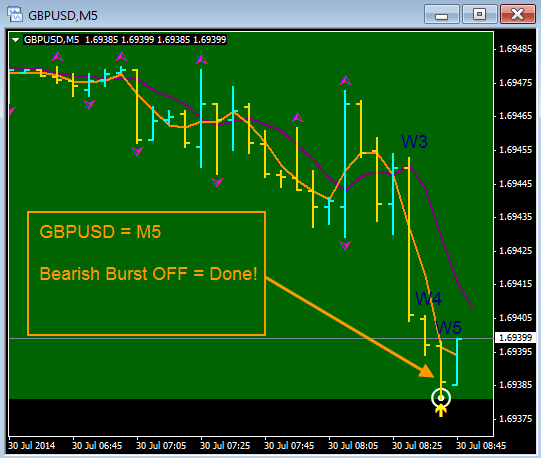Select the W5 wave label

(448, 328)
